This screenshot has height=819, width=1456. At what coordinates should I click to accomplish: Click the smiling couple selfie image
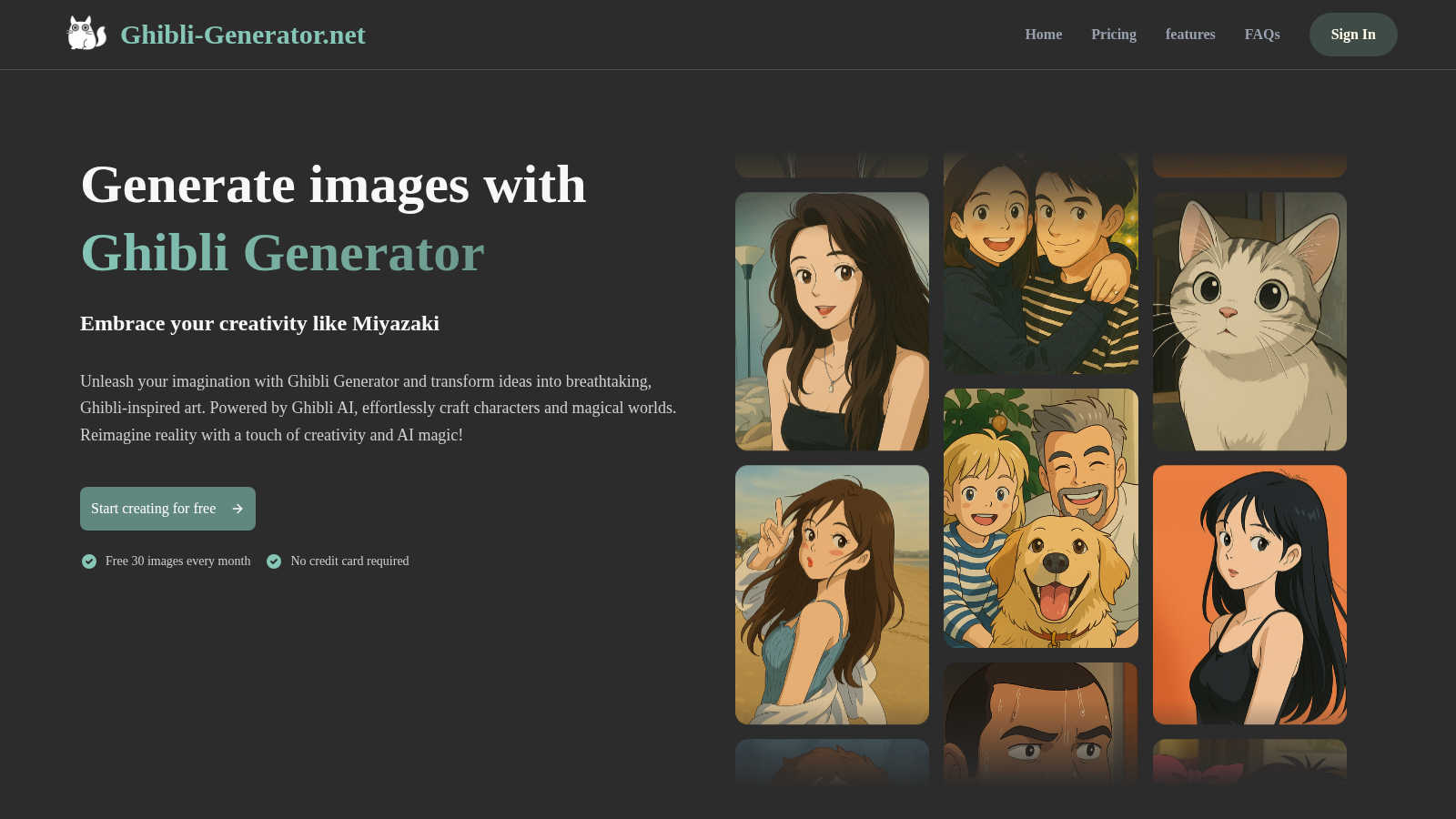click(1040, 264)
